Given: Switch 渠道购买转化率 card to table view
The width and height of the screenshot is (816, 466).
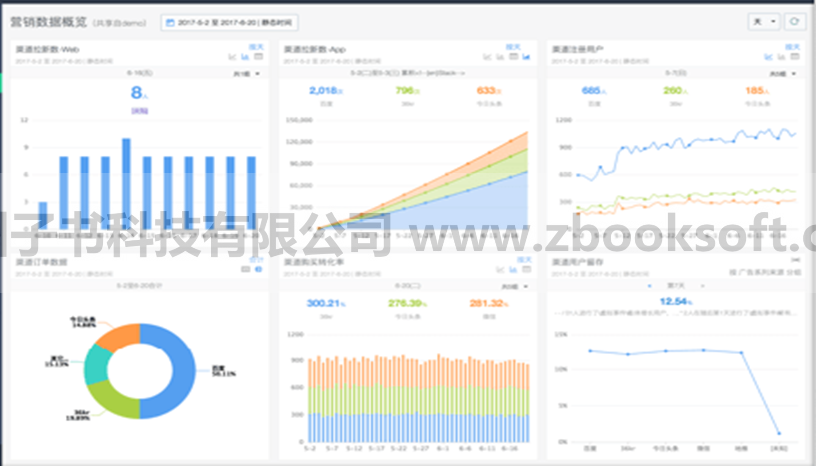Looking at the screenshot, I should [x=527, y=269].
